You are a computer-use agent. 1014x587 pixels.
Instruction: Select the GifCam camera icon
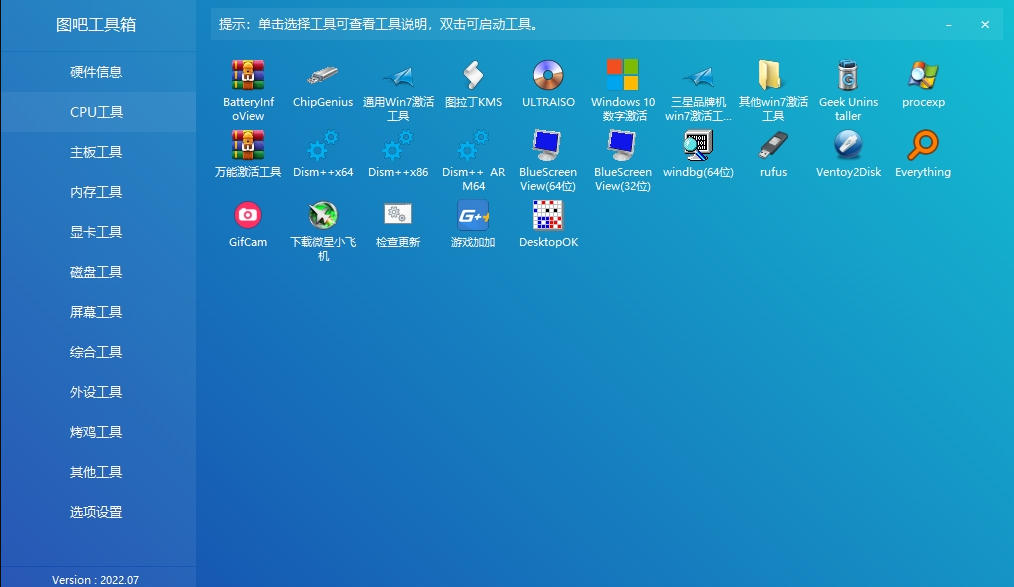[x=248, y=215]
